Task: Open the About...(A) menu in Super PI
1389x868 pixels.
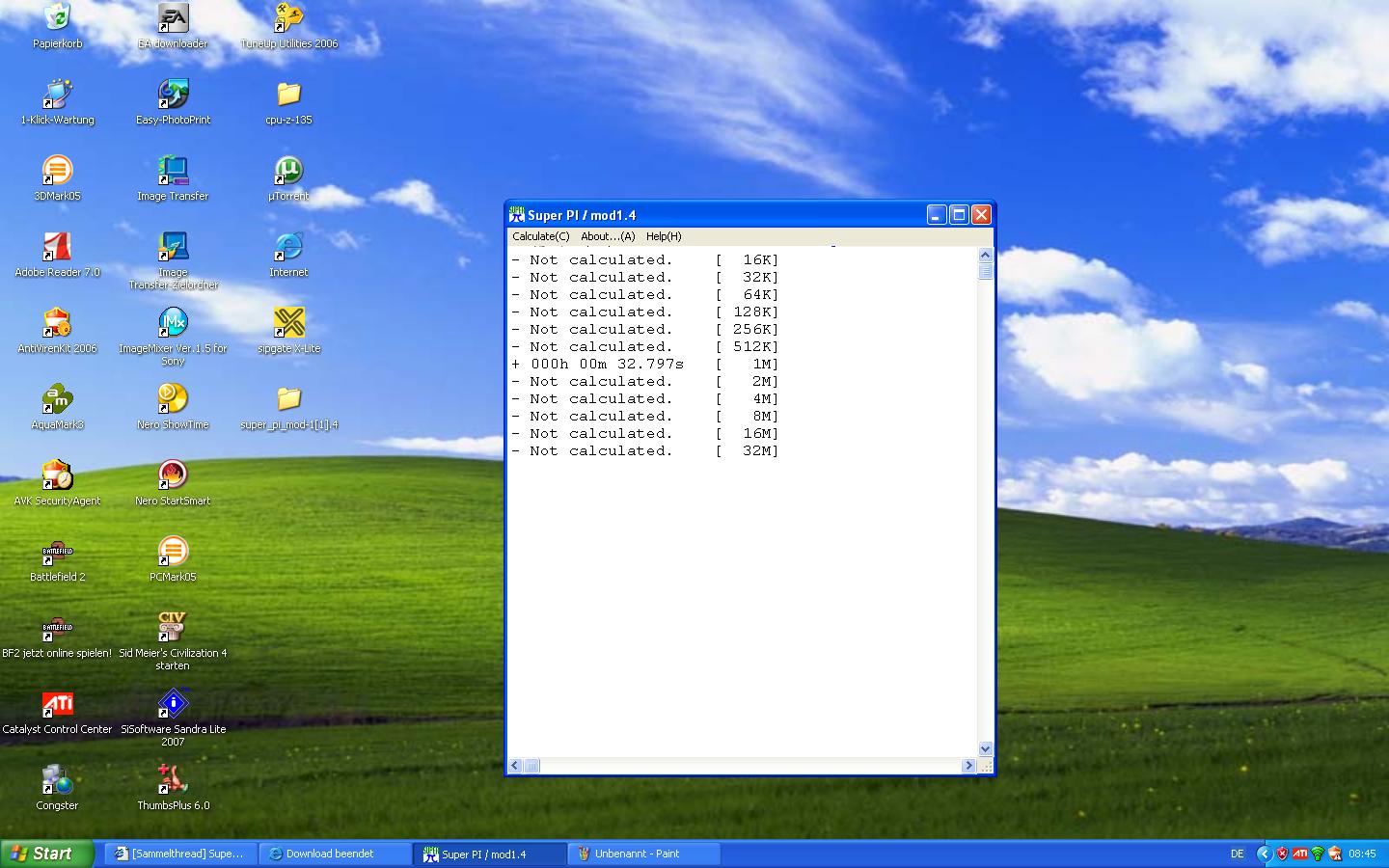Action: [x=608, y=236]
